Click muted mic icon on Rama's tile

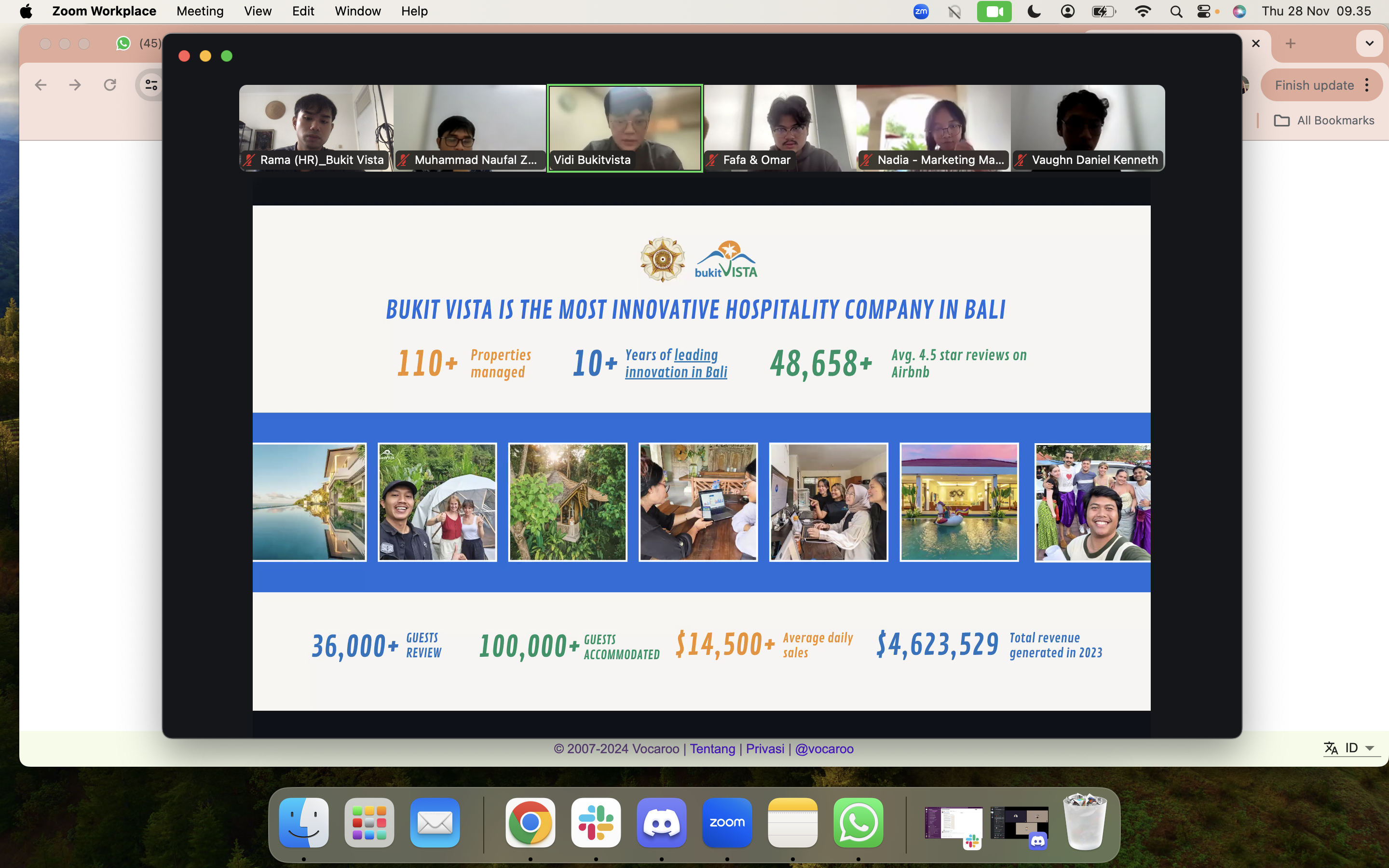click(249, 160)
